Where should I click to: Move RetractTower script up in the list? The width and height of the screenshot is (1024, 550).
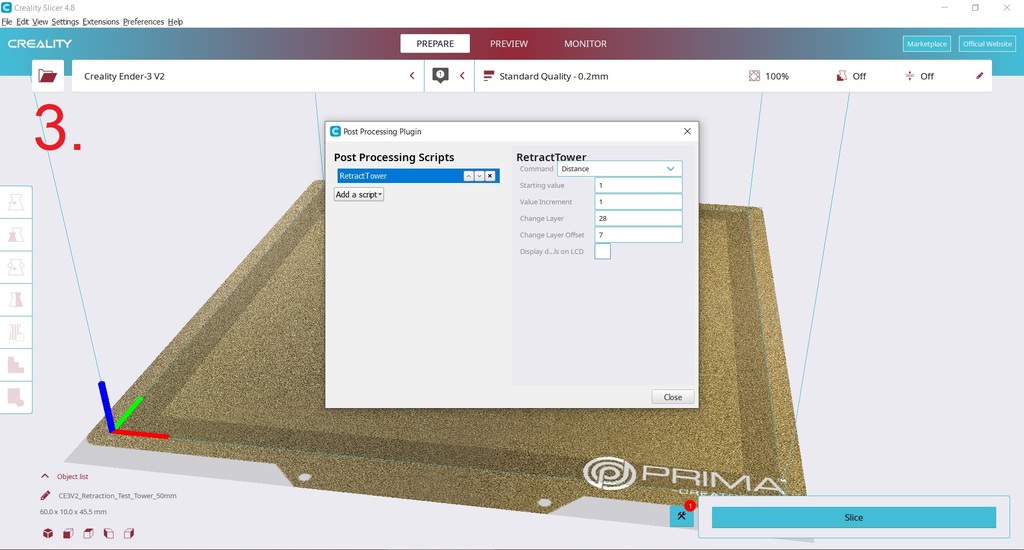coord(468,176)
